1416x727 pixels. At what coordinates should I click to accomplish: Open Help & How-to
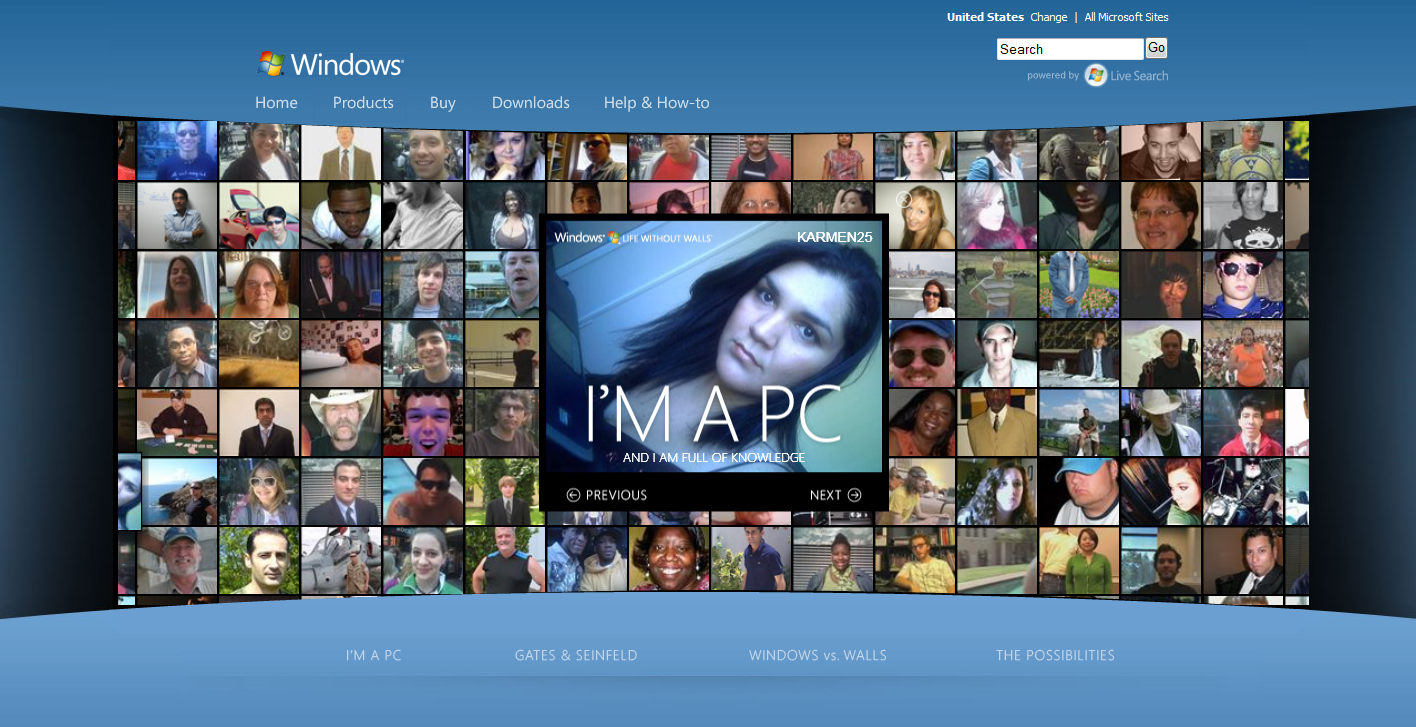coord(656,102)
